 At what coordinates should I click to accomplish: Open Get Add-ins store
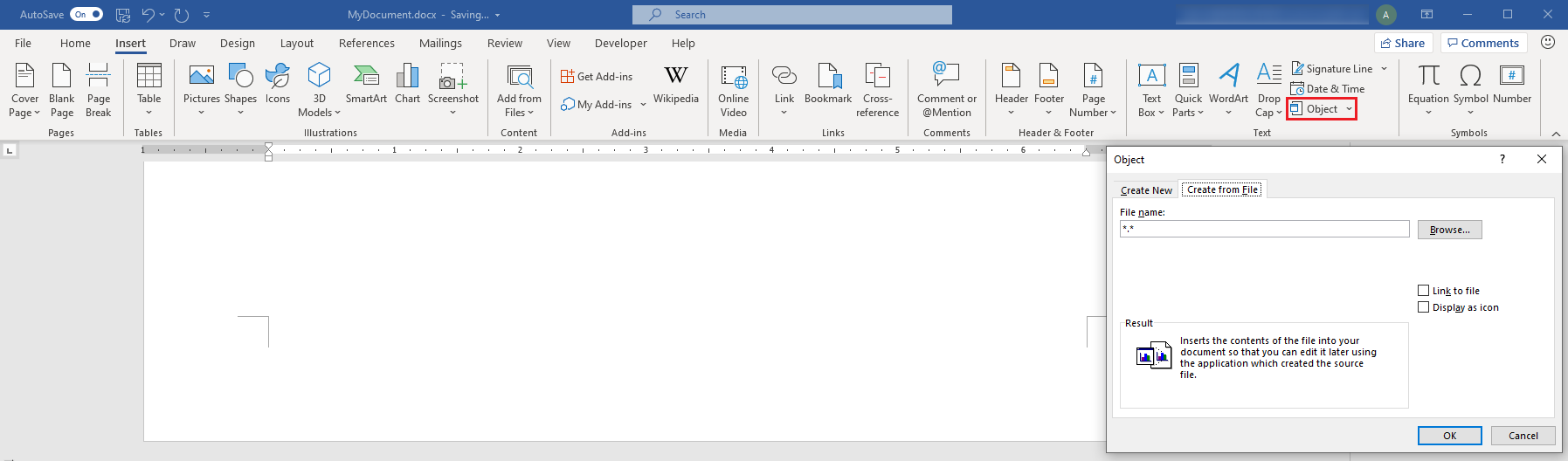tap(597, 77)
